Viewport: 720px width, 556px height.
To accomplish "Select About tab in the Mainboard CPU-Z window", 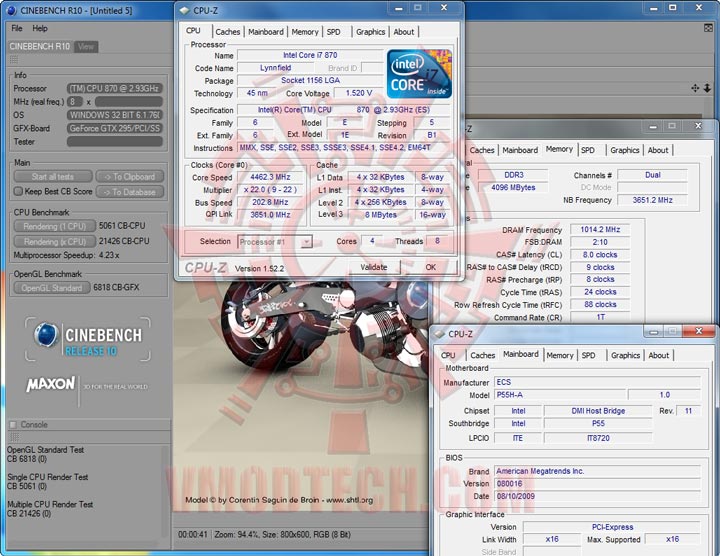I will pos(658,355).
